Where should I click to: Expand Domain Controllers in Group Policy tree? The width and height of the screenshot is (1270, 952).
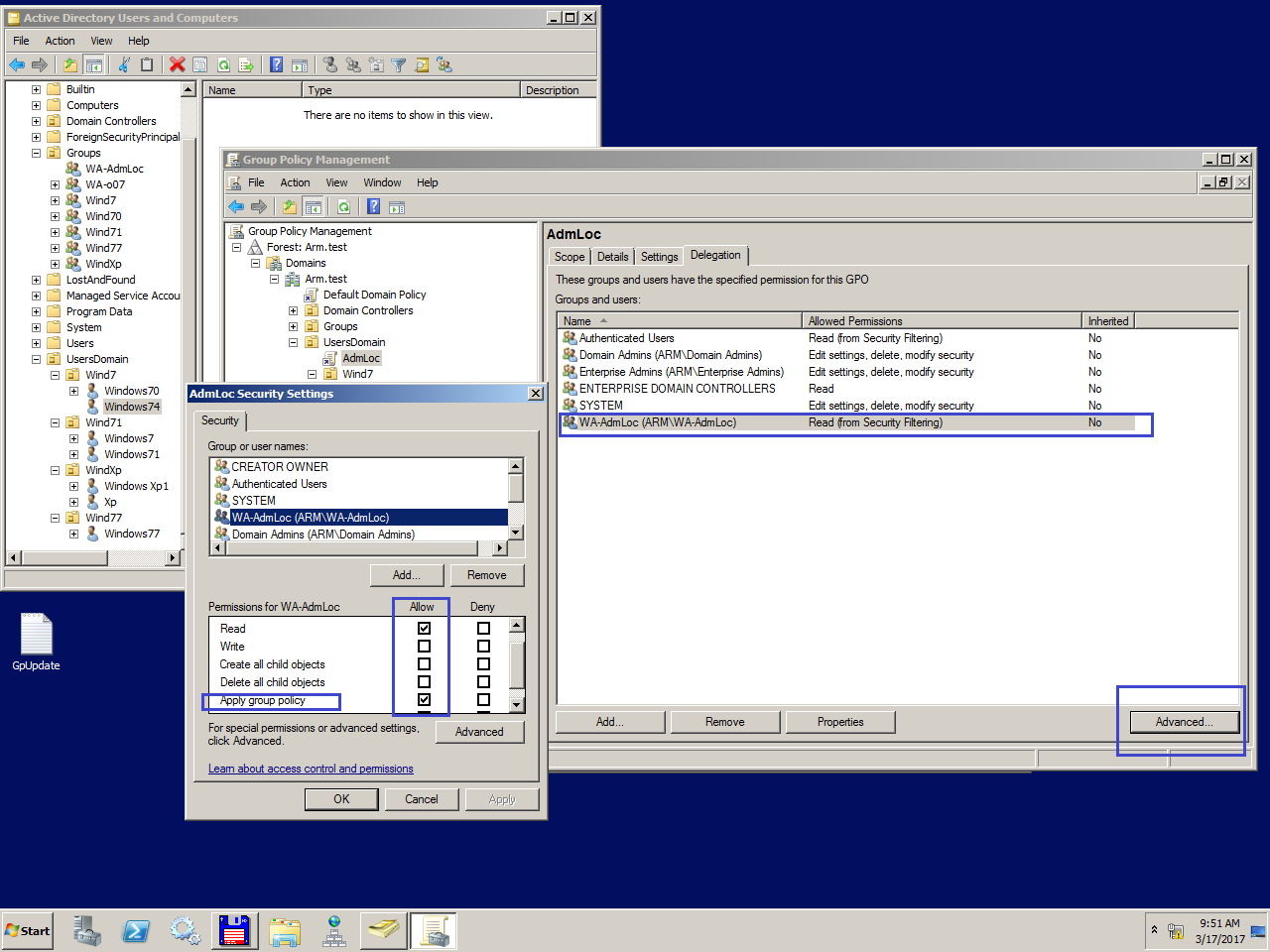pyautogui.click(x=293, y=310)
